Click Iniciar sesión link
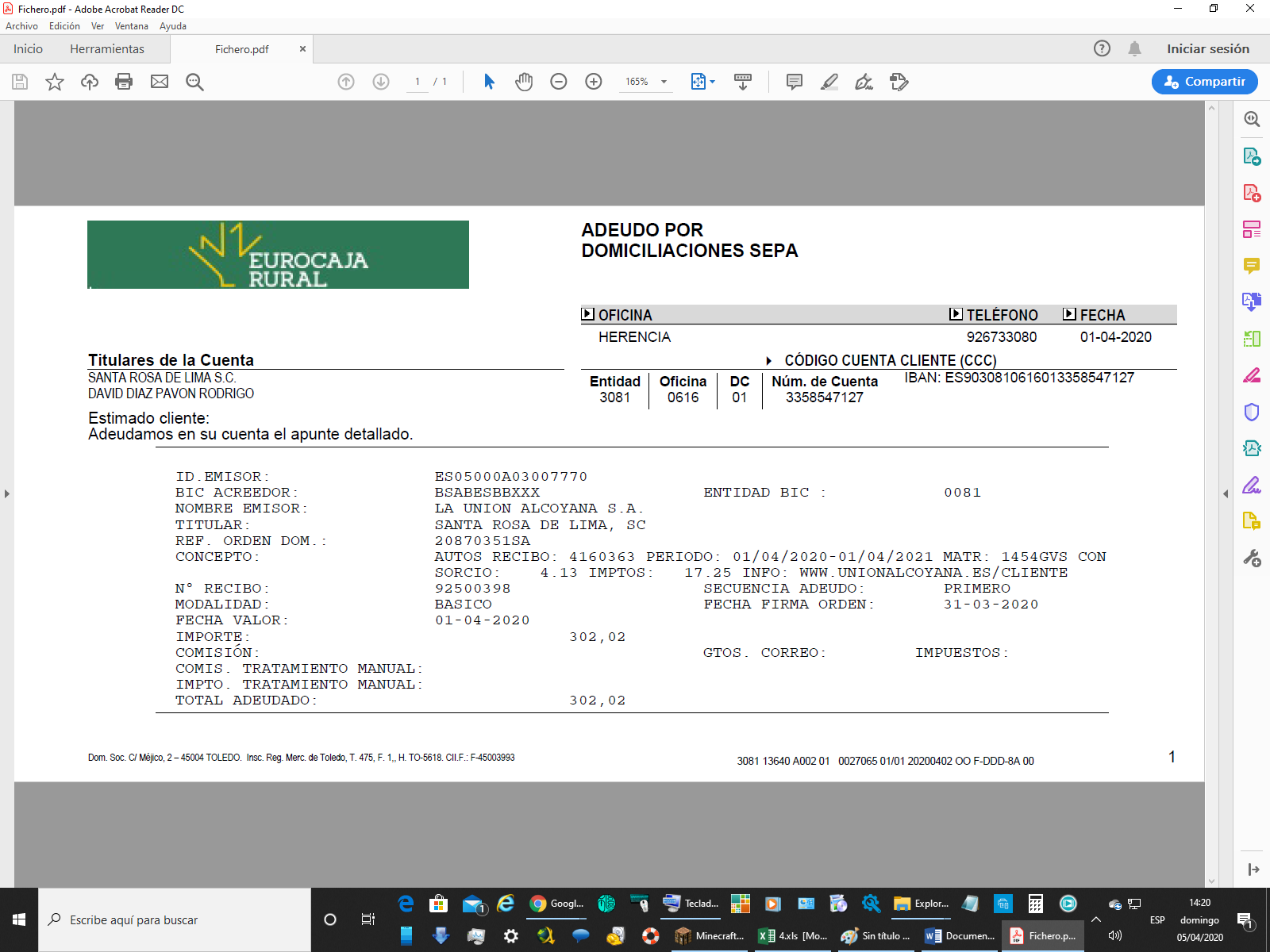The width and height of the screenshot is (1270, 952). (1207, 49)
